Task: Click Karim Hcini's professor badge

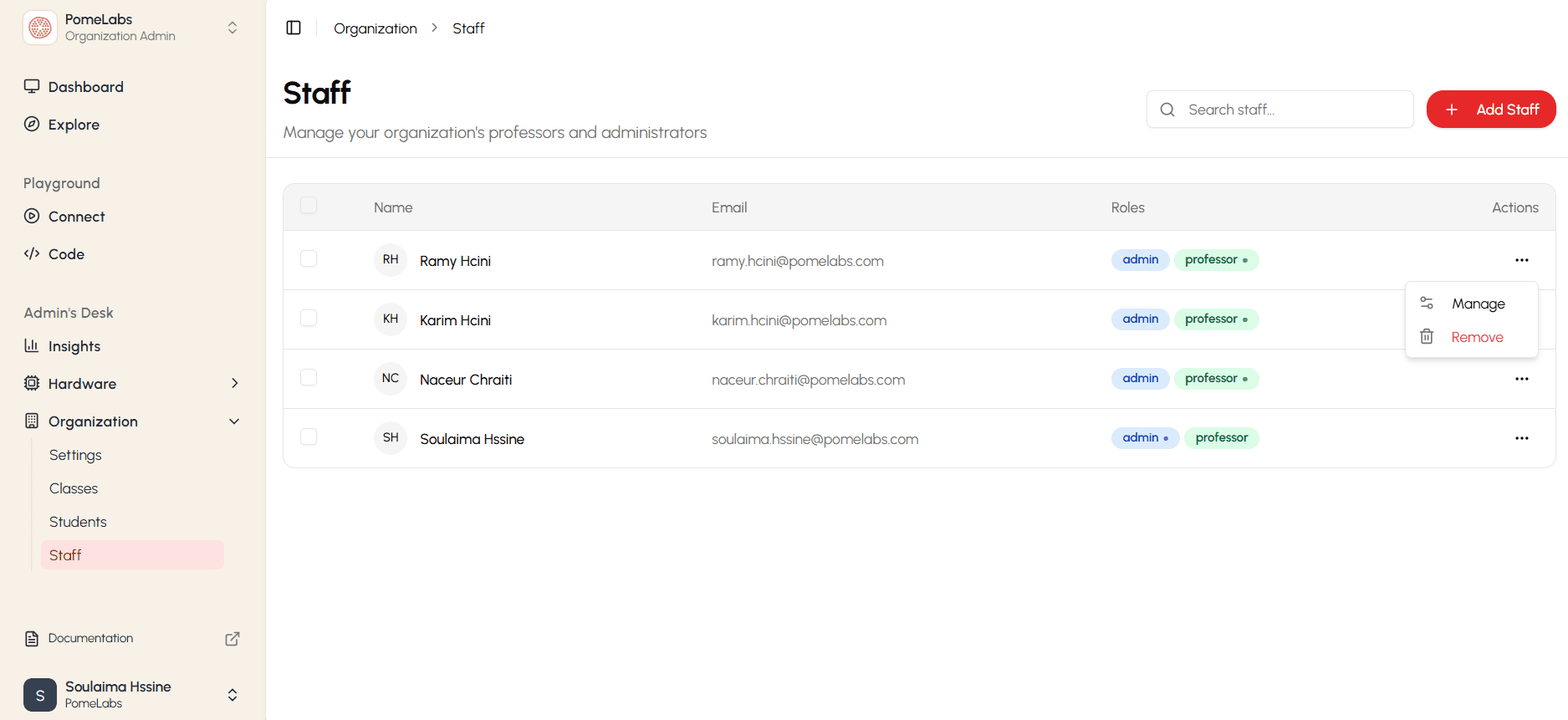Action: pos(1216,319)
